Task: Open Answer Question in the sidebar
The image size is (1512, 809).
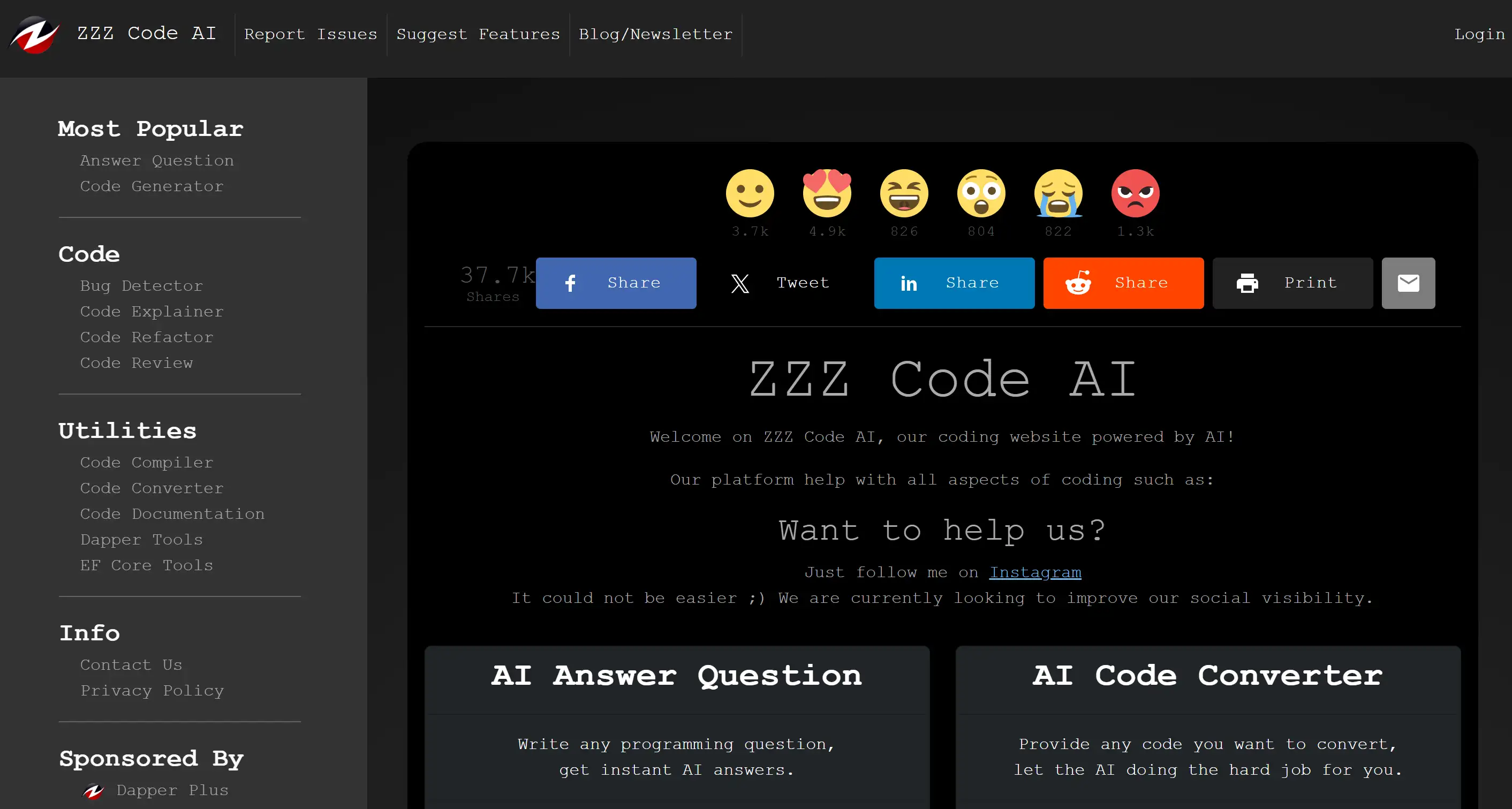Action: (157, 160)
